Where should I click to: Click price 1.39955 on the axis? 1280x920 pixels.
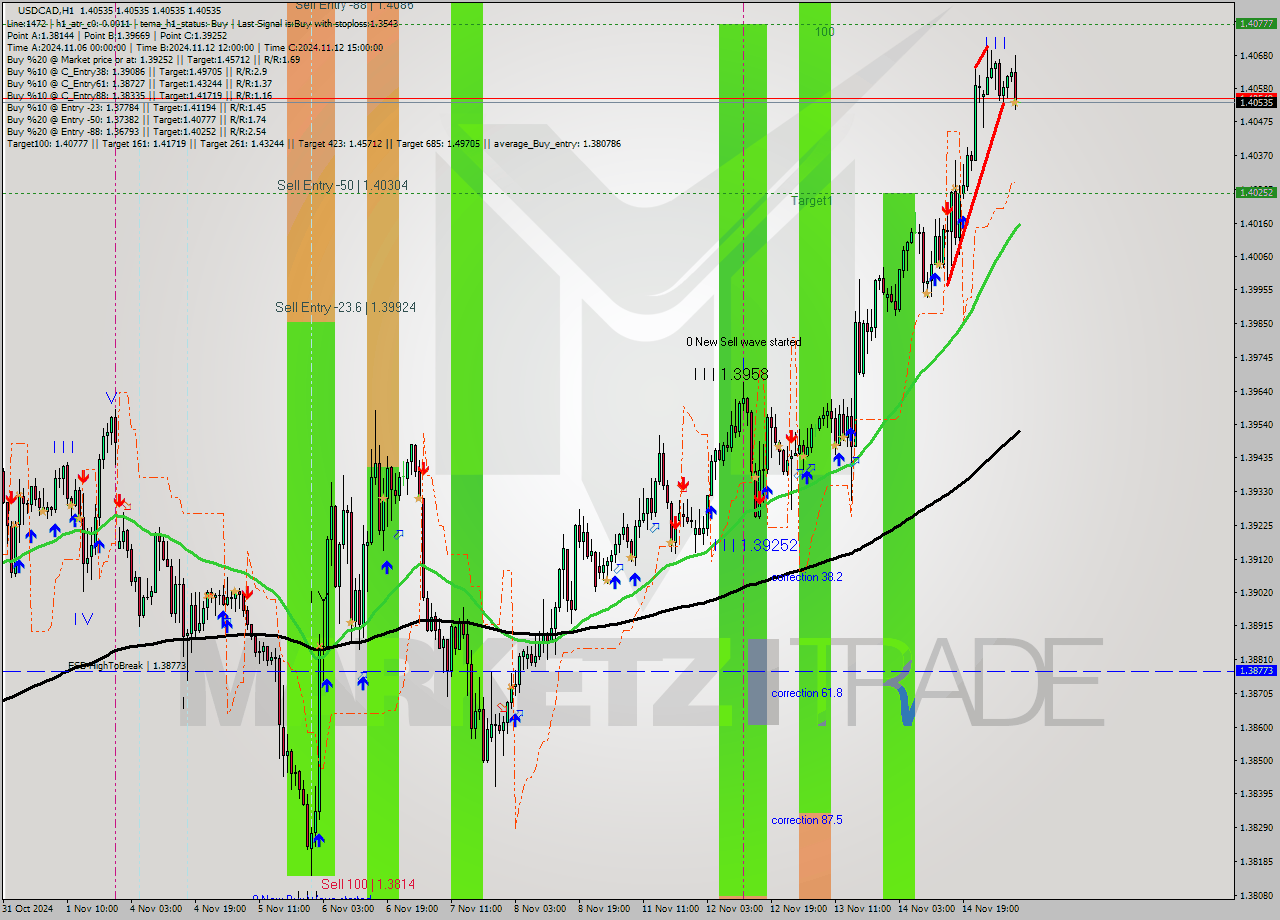pos(1256,290)
